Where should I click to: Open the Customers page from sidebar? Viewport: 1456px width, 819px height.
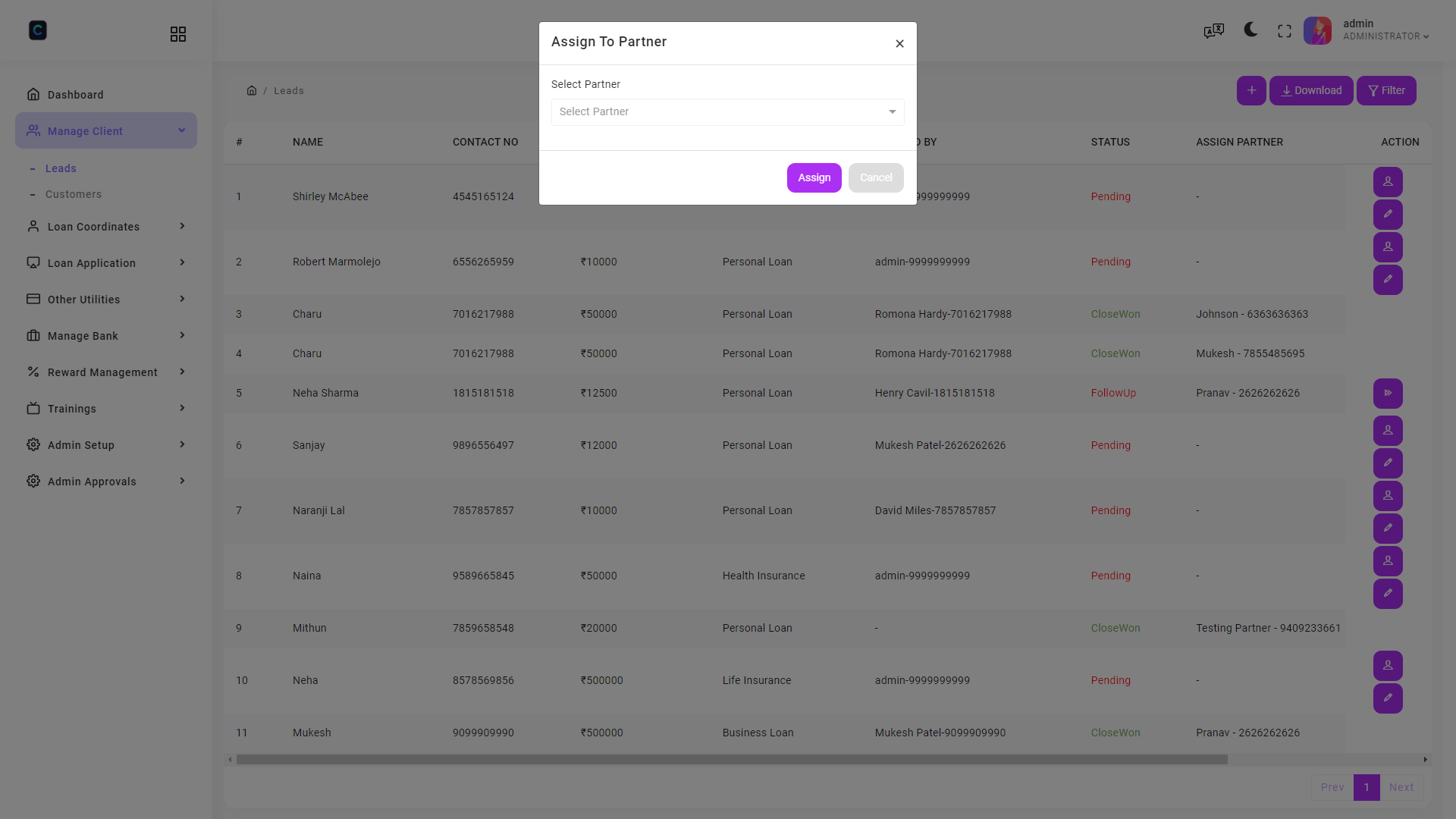pos(74,194)
